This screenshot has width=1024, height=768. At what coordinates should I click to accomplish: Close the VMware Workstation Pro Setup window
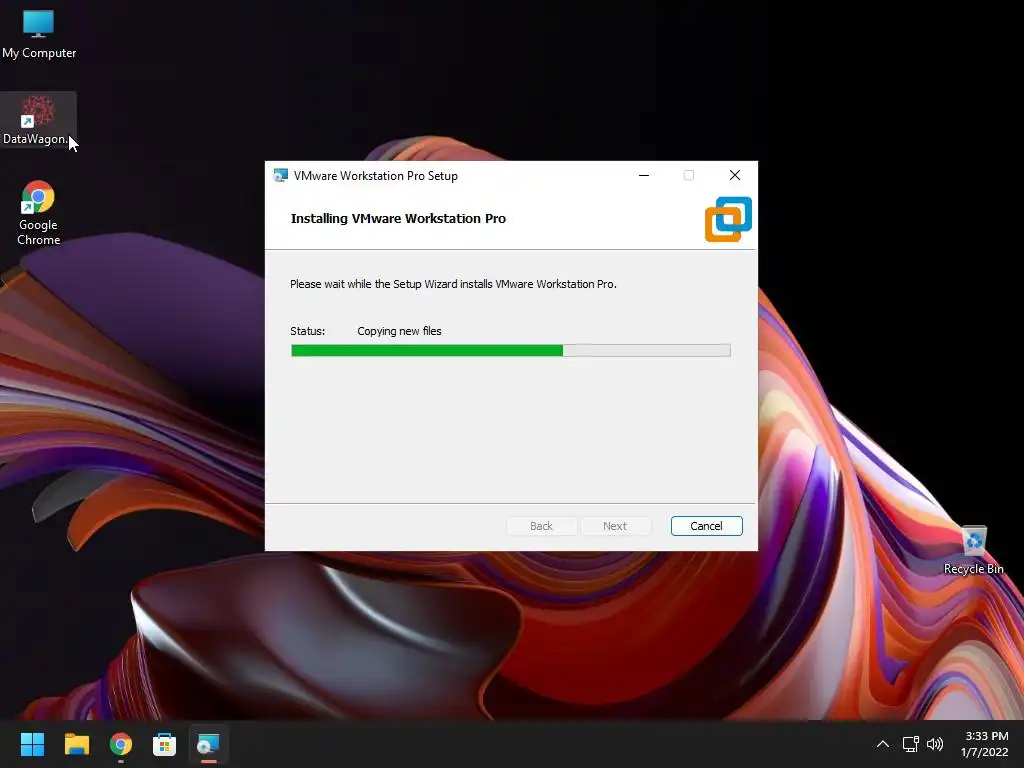point(735,176)
